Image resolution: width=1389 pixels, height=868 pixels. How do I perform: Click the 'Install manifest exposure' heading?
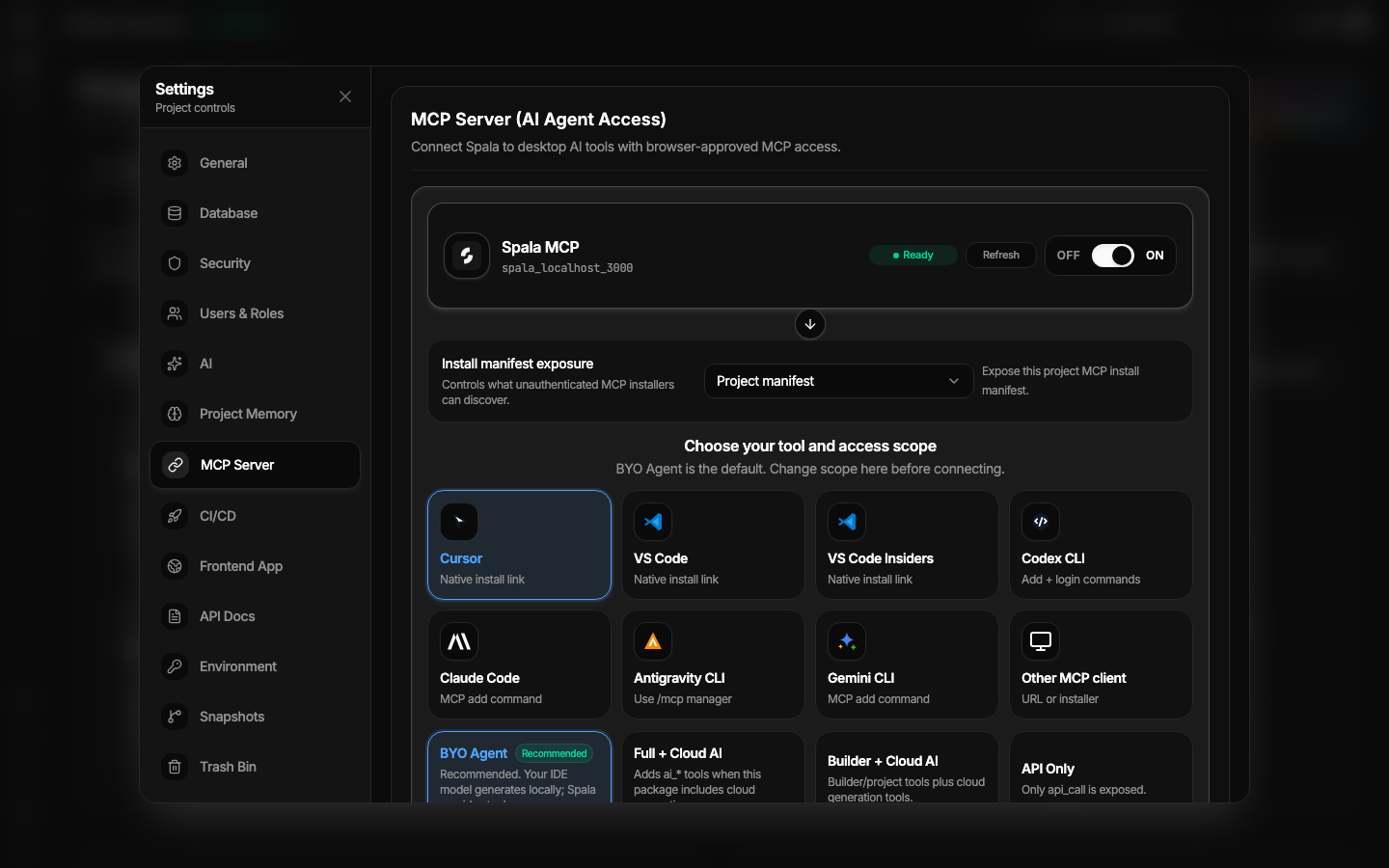[517, 364]
